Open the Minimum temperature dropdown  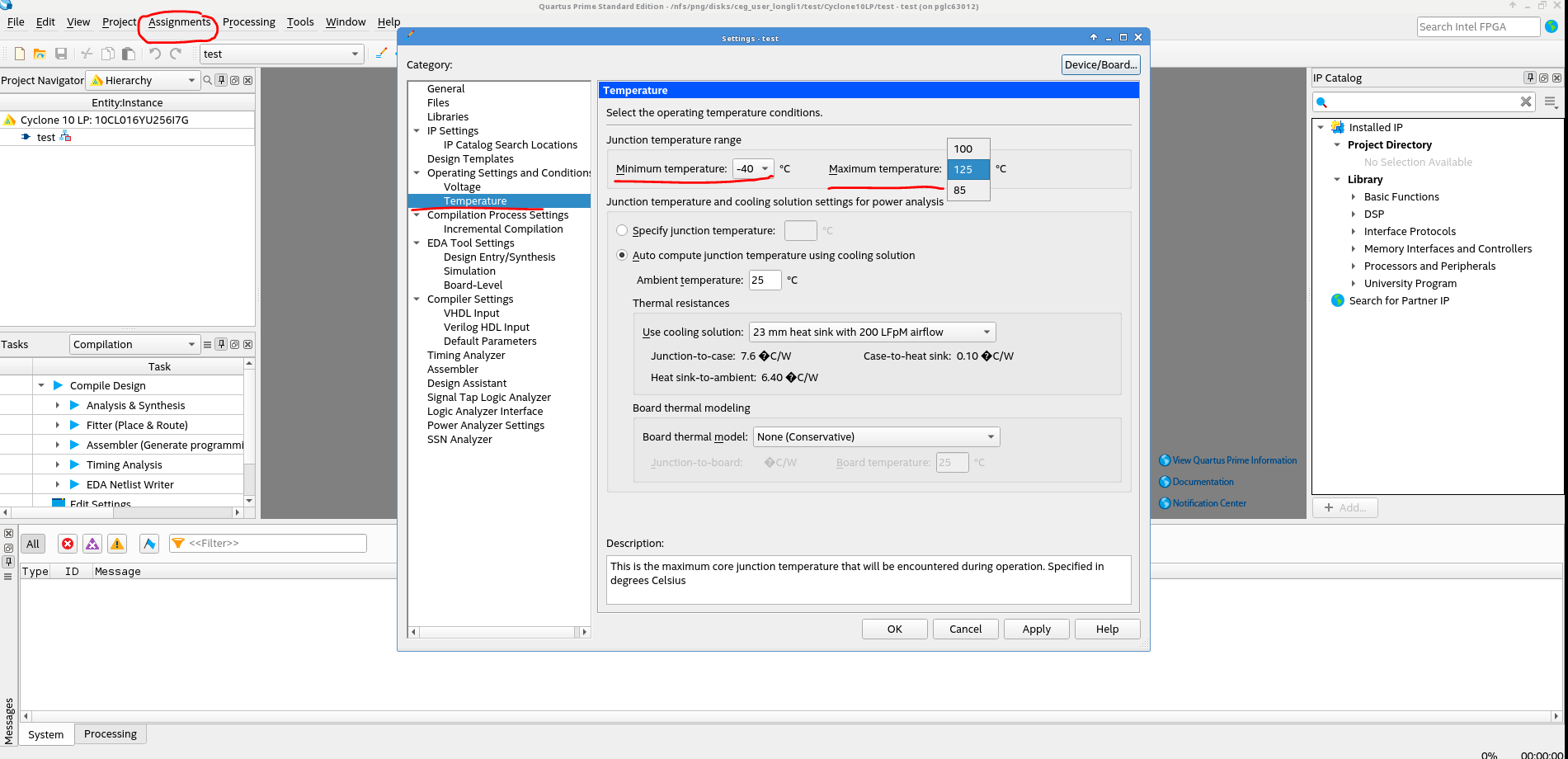[753, 169]
